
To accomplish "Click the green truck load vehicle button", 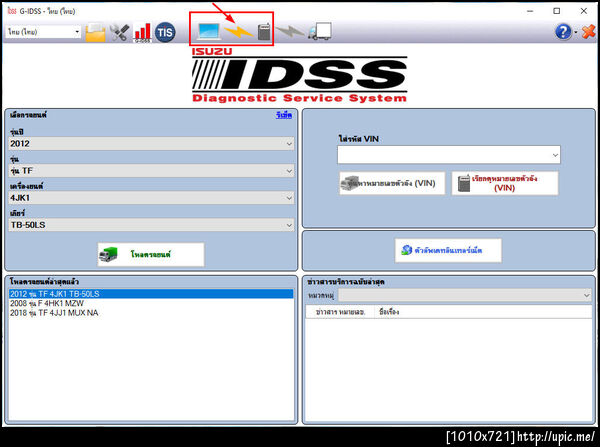I will [151, 254].
